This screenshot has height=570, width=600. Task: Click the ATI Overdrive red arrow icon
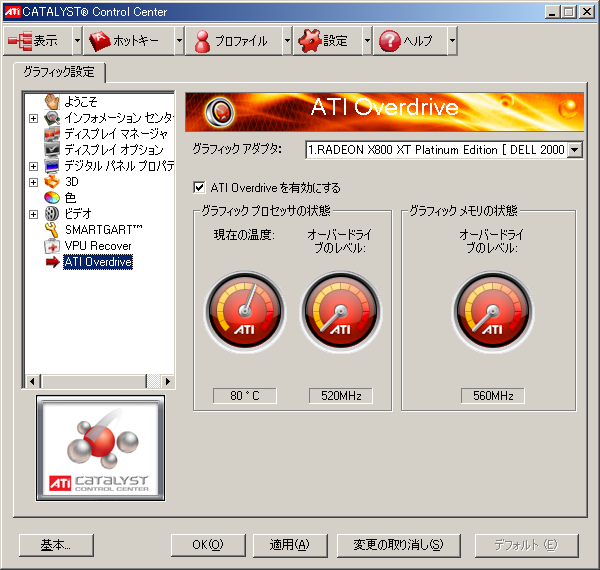(52, 262)
